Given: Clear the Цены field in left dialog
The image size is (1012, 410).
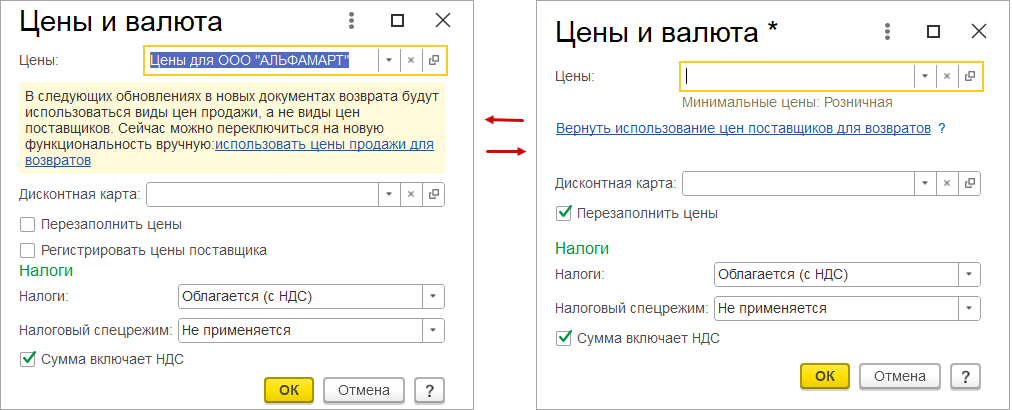Looking at the screenshot, I should coord(410,60).
